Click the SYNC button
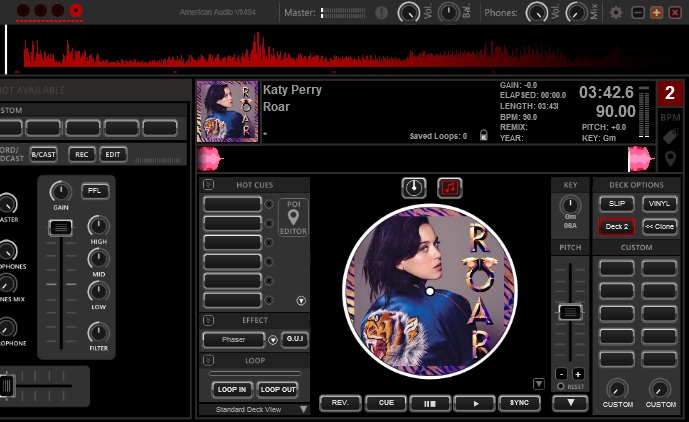The height and width of the screenshot is (422, 689). [519, 403]
